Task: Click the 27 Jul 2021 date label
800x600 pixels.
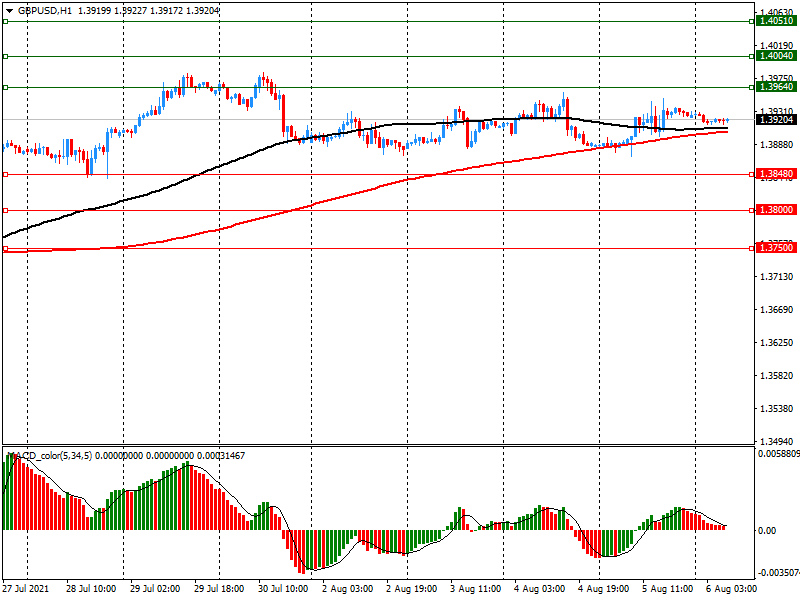Action: (26, 589)
